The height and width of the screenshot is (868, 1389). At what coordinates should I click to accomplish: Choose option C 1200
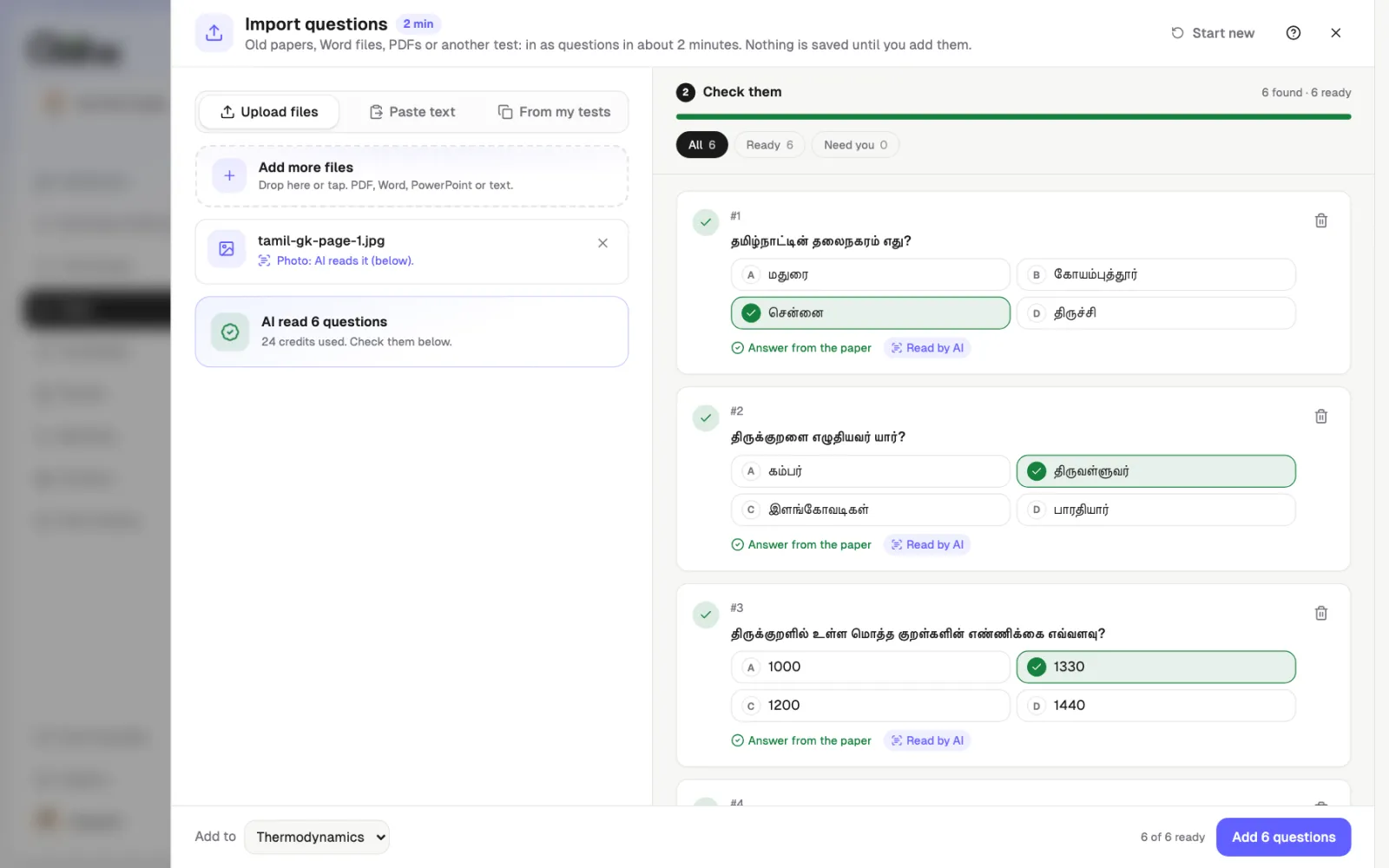point(870,706)
